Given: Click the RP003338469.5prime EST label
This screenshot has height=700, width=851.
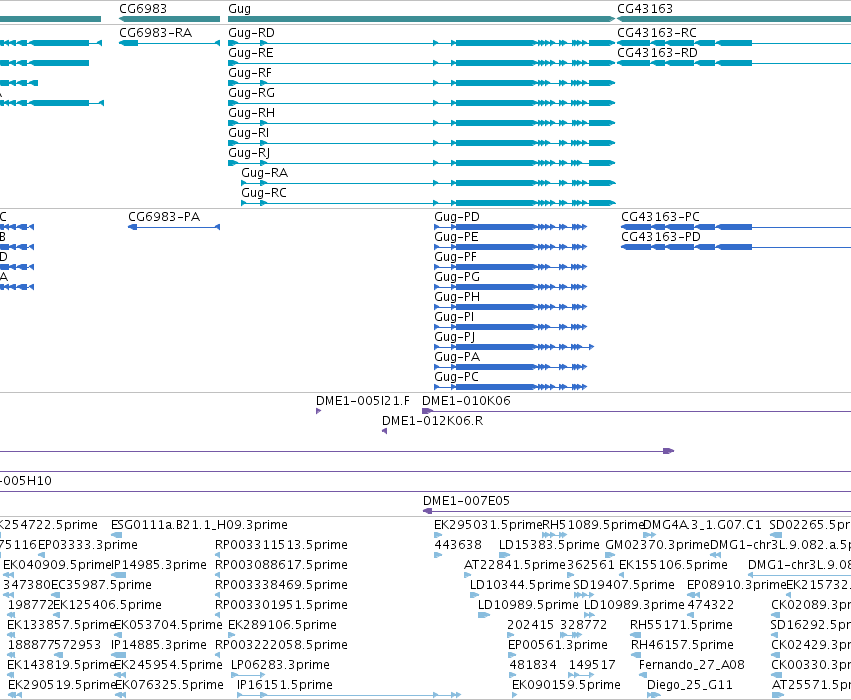Looking at the screenshot, I should (281, 585).
